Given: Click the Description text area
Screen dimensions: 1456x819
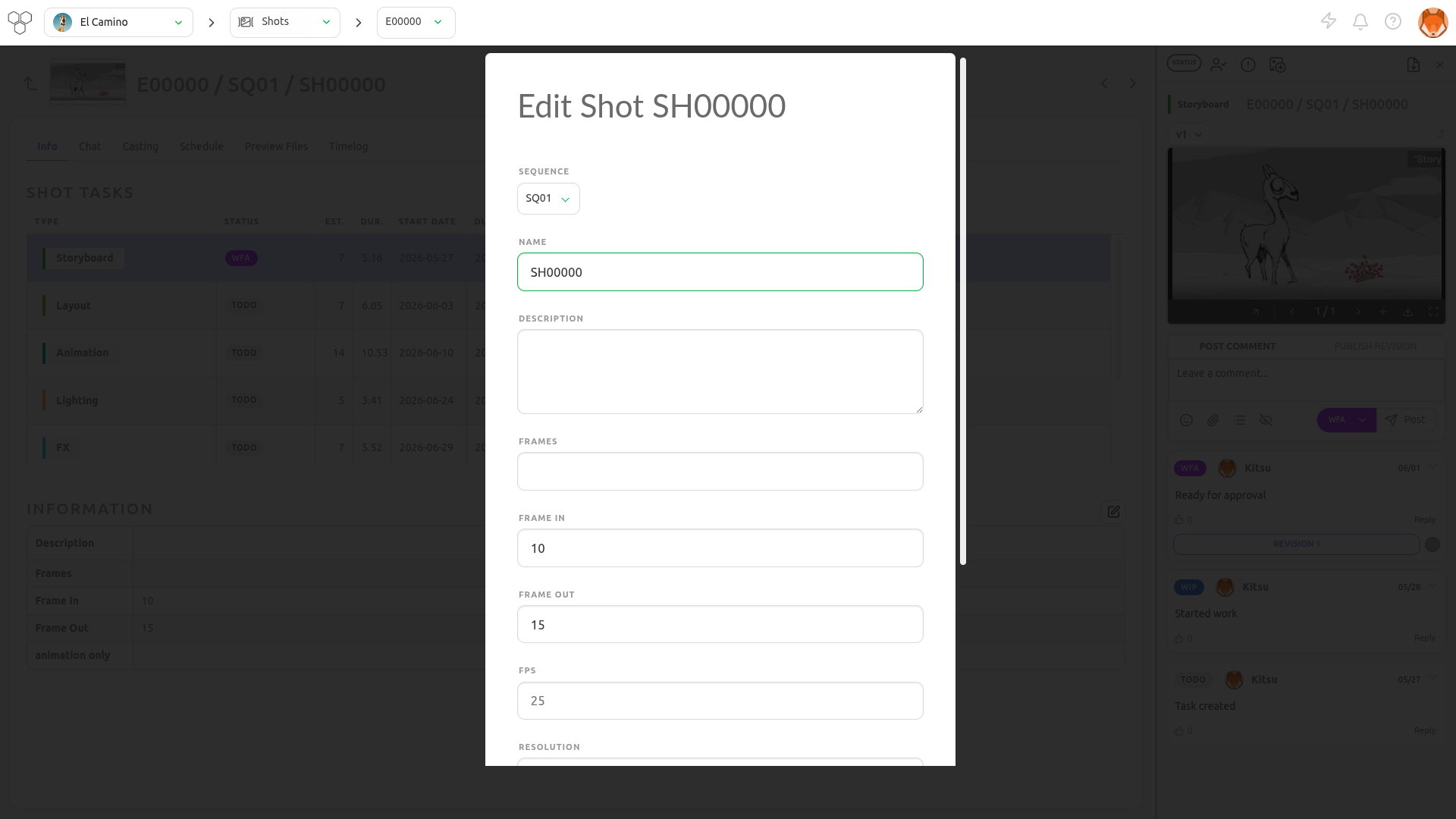Looking at the screenshot, I should click(x=720, y=372).
